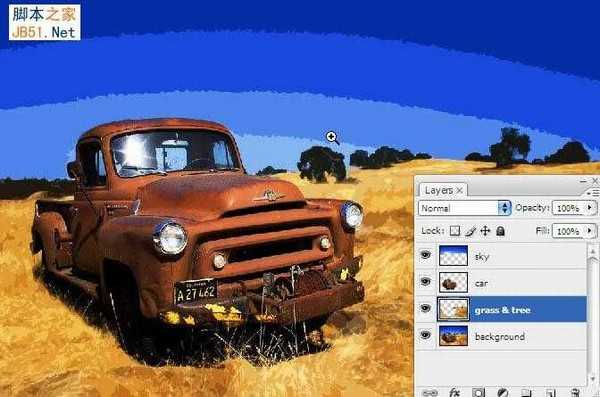Hide the car layer

(425, 282)
